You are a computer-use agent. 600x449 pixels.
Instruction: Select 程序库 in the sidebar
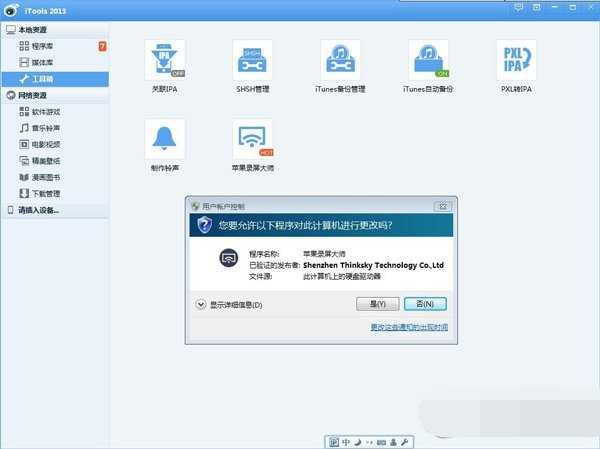(55, 46)
